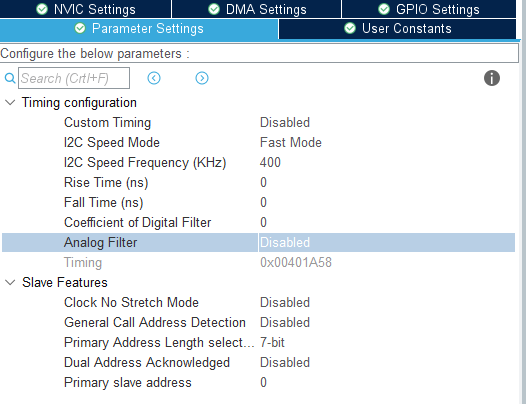Click the info icon

[x=492, y=78]
